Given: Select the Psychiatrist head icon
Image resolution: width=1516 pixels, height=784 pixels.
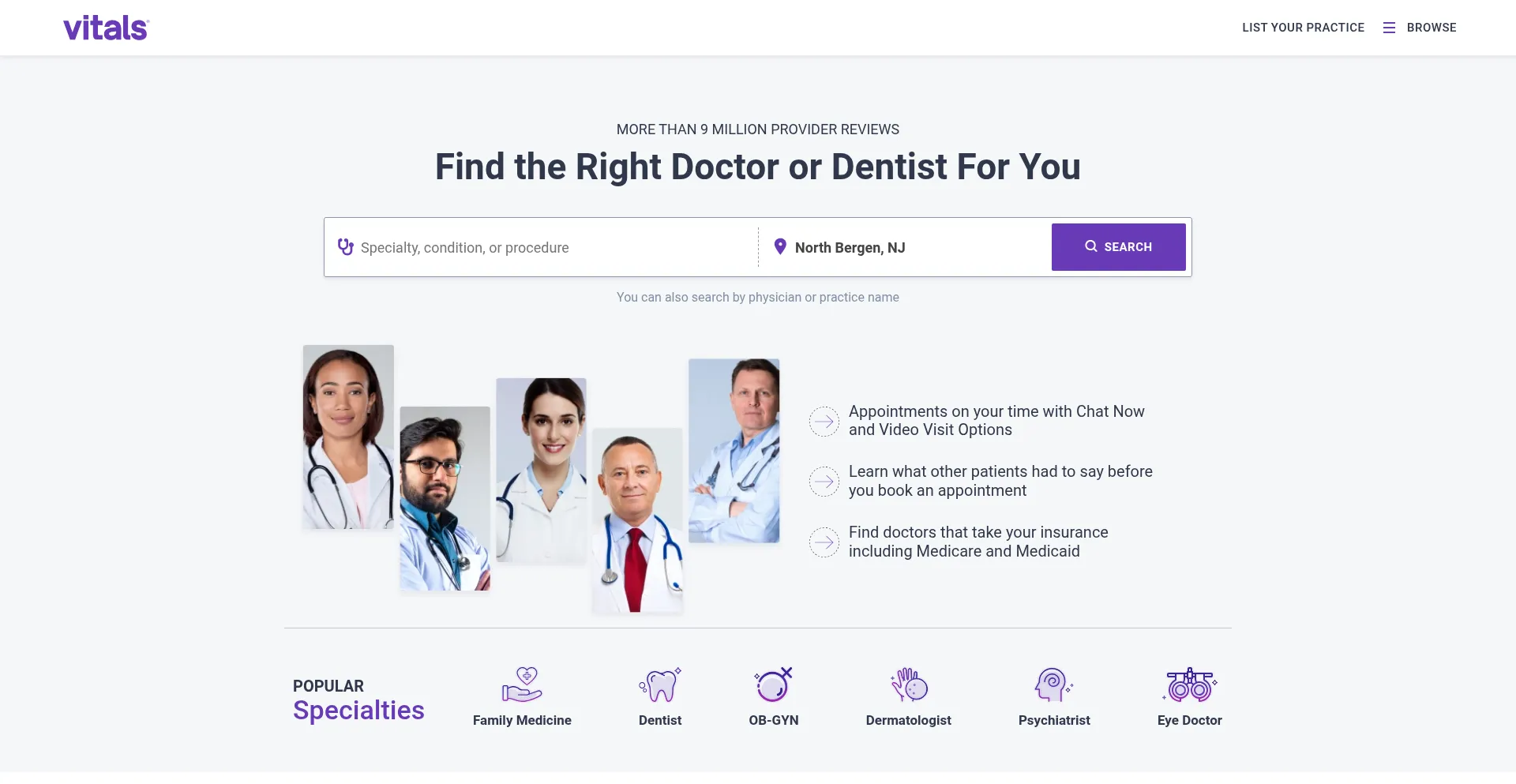Looking at the screenshot, I should tap(1054, 685).
